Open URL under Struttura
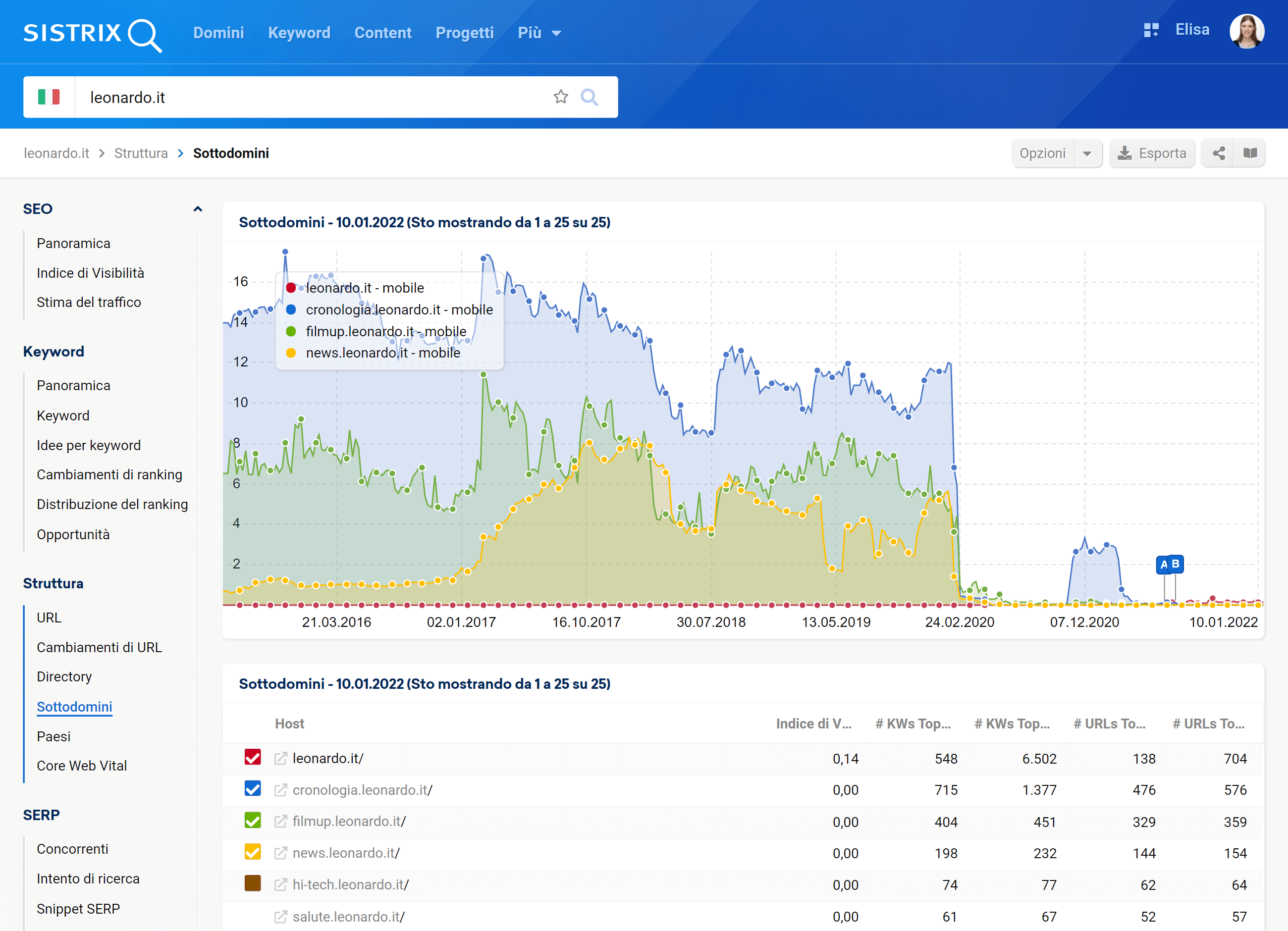This screenshot has height=931, width=1288. point(50,618)
